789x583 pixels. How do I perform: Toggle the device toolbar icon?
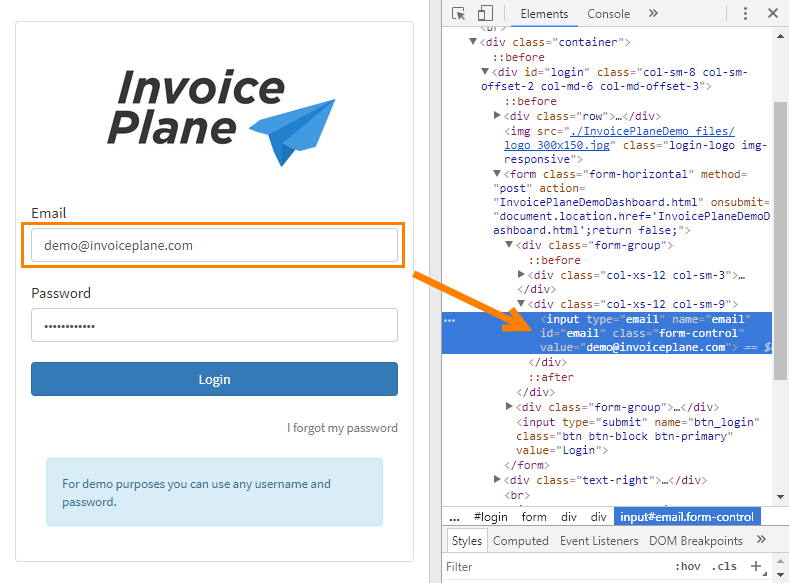(x=485, y=14)
